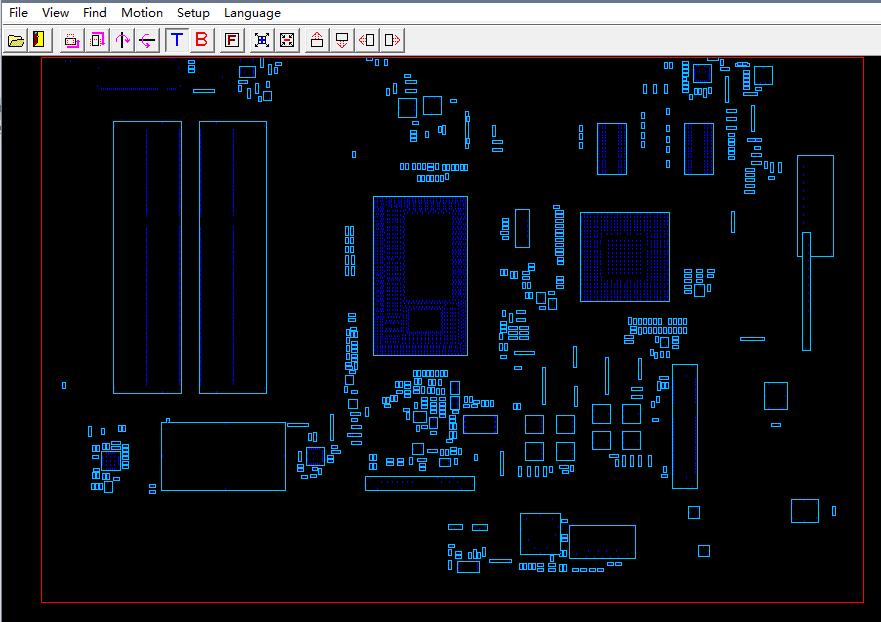The width and height of the screenshot is (881, 622).
Task: Open the Setup menu
Action: [193, 12]
